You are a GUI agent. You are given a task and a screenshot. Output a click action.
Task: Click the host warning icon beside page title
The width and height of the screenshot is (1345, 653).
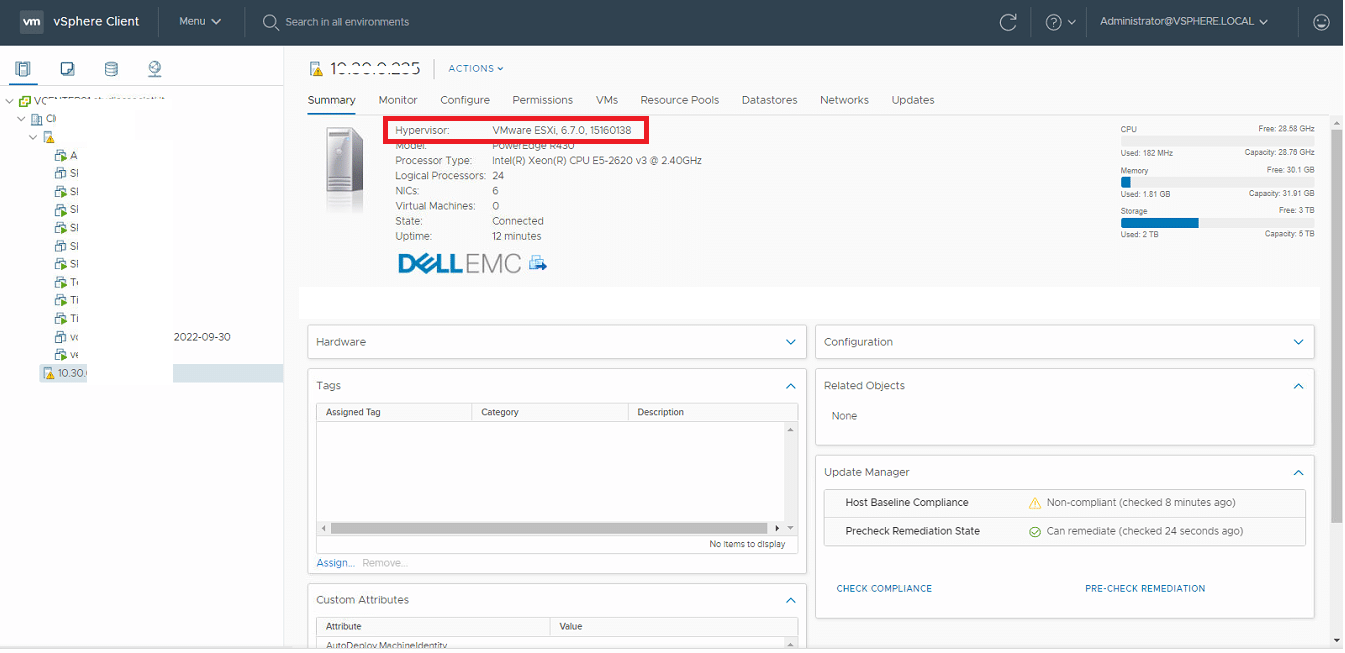tap(316, 69)
